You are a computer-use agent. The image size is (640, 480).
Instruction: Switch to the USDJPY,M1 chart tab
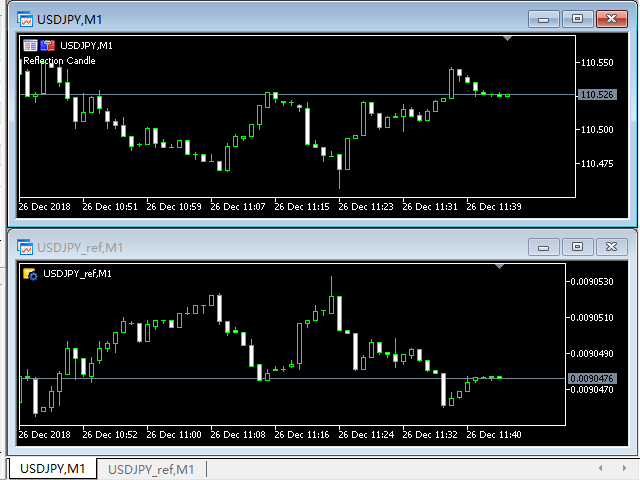click(53, 469)
